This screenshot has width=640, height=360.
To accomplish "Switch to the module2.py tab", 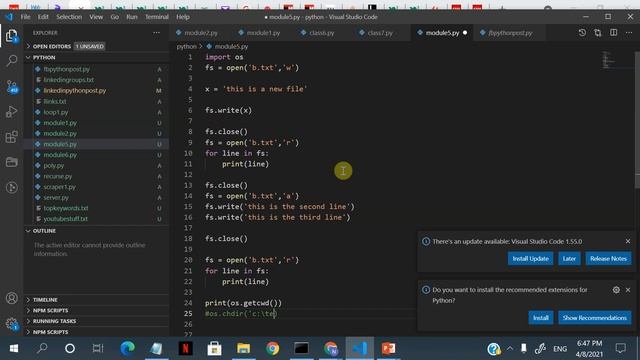I will [x=200, y=33].
